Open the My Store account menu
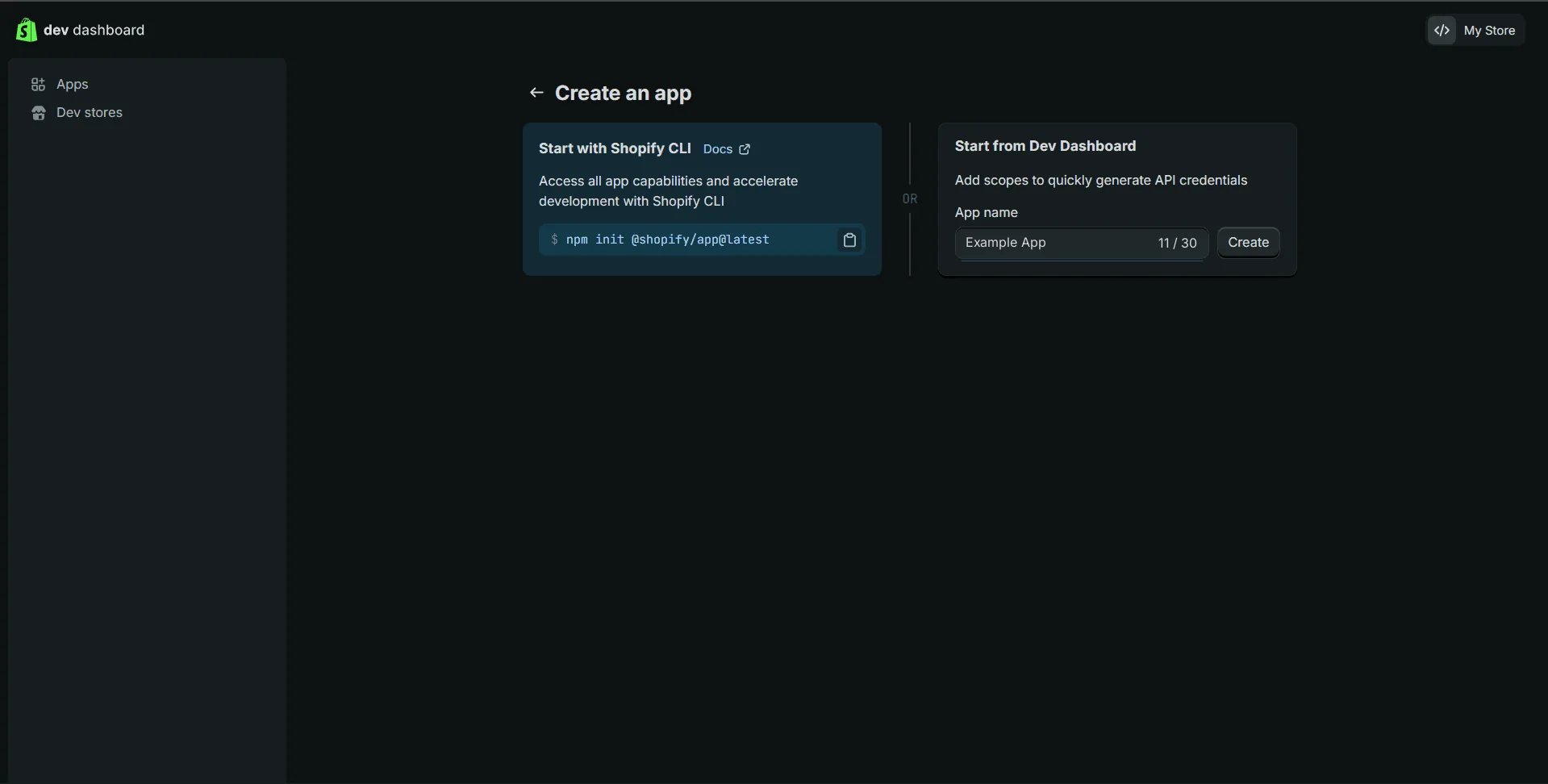Screen dimensions: 1548x784 (1475, 30)
